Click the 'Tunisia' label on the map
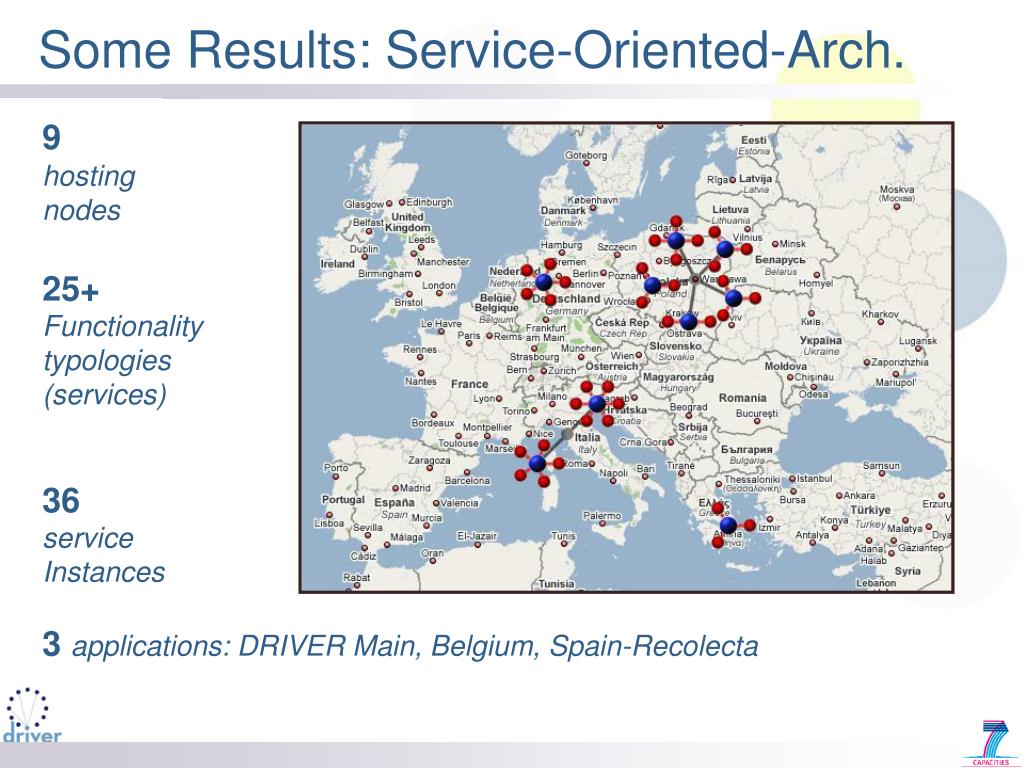This screenshot has height=768, width=1024. pyautogui.click(x=556, y=584)
